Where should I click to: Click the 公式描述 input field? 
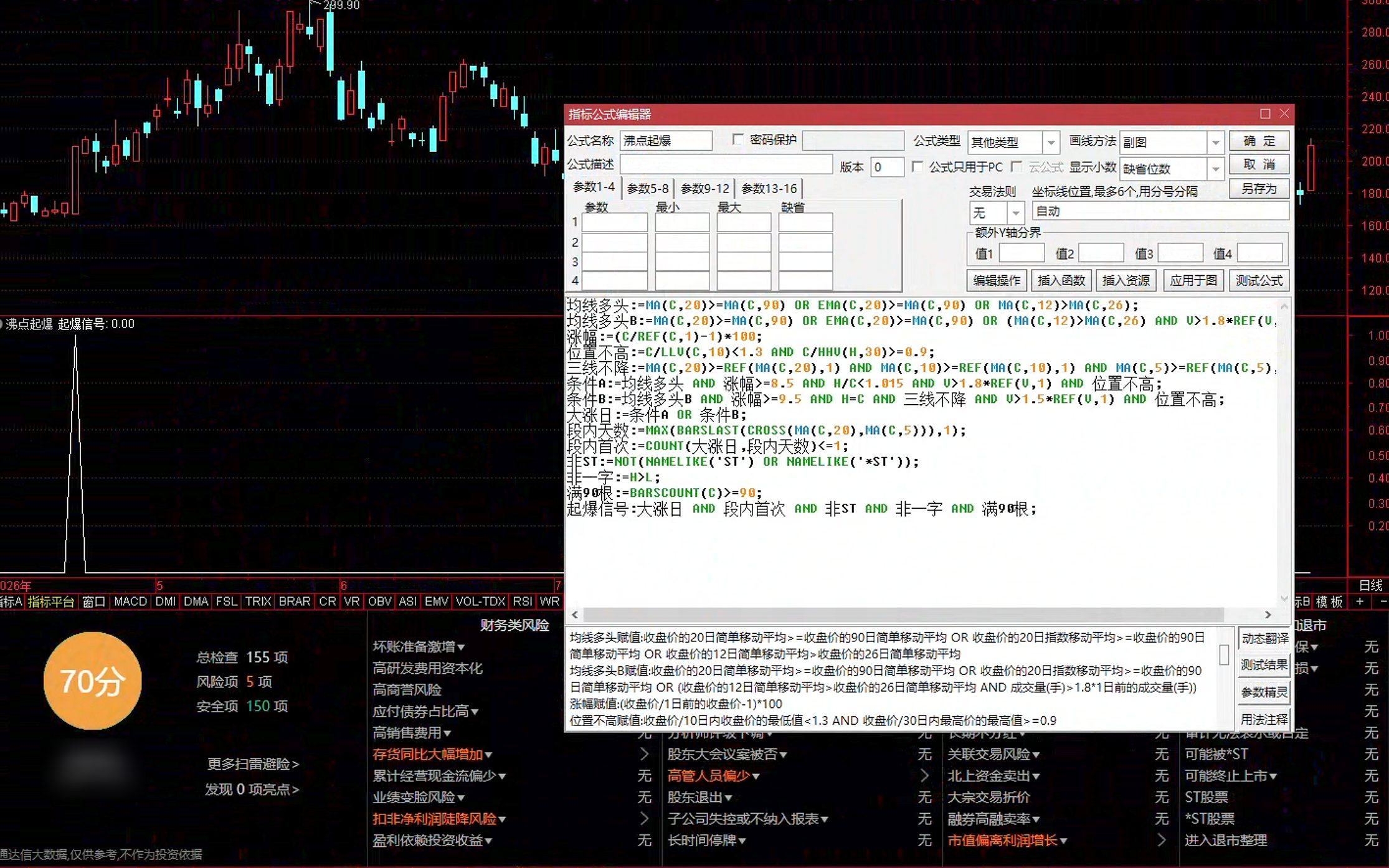coord(726,164)
